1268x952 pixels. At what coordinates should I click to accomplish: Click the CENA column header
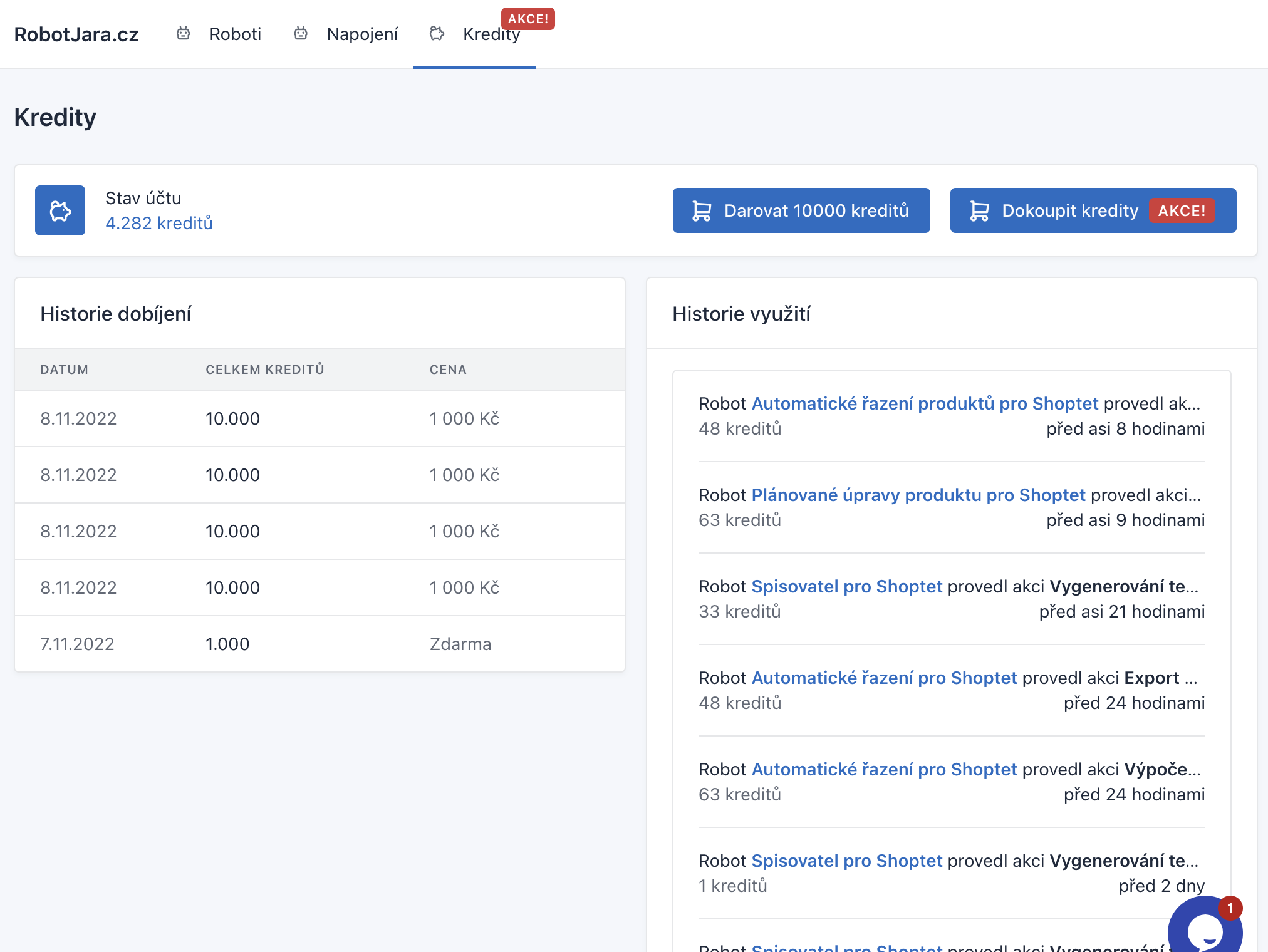point(448,370)
